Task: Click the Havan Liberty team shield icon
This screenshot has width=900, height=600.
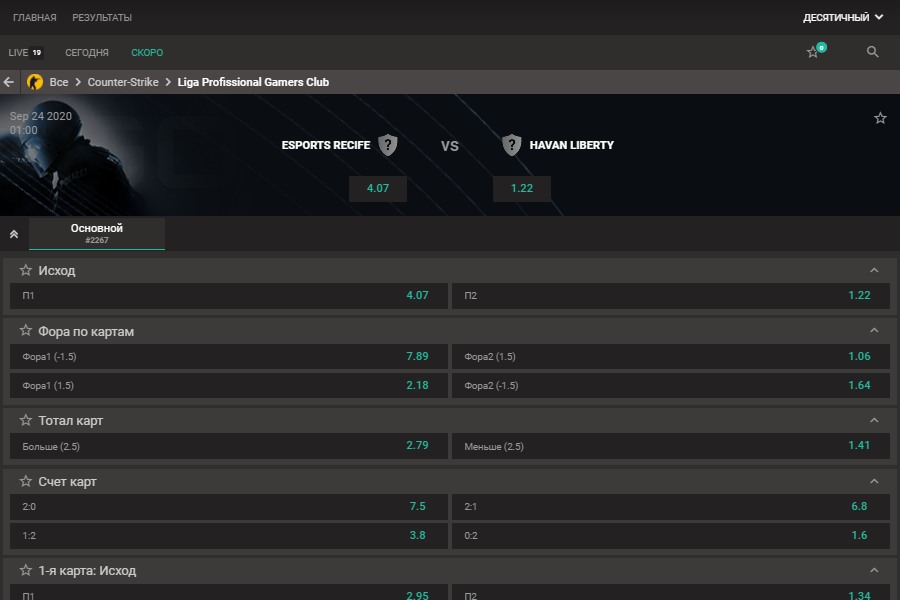Action: point(512,145)
